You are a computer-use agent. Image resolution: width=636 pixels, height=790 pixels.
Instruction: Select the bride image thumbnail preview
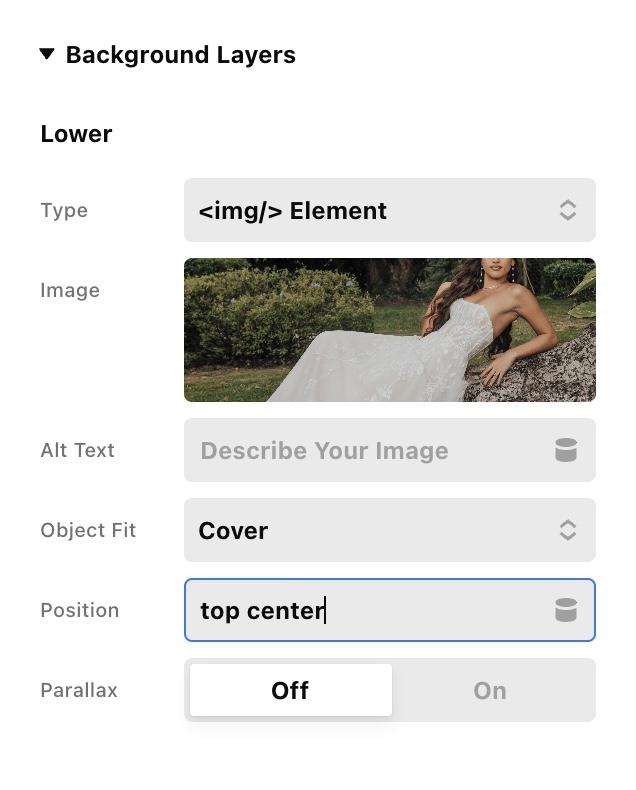pyautogui.click(x=390, y=330)
